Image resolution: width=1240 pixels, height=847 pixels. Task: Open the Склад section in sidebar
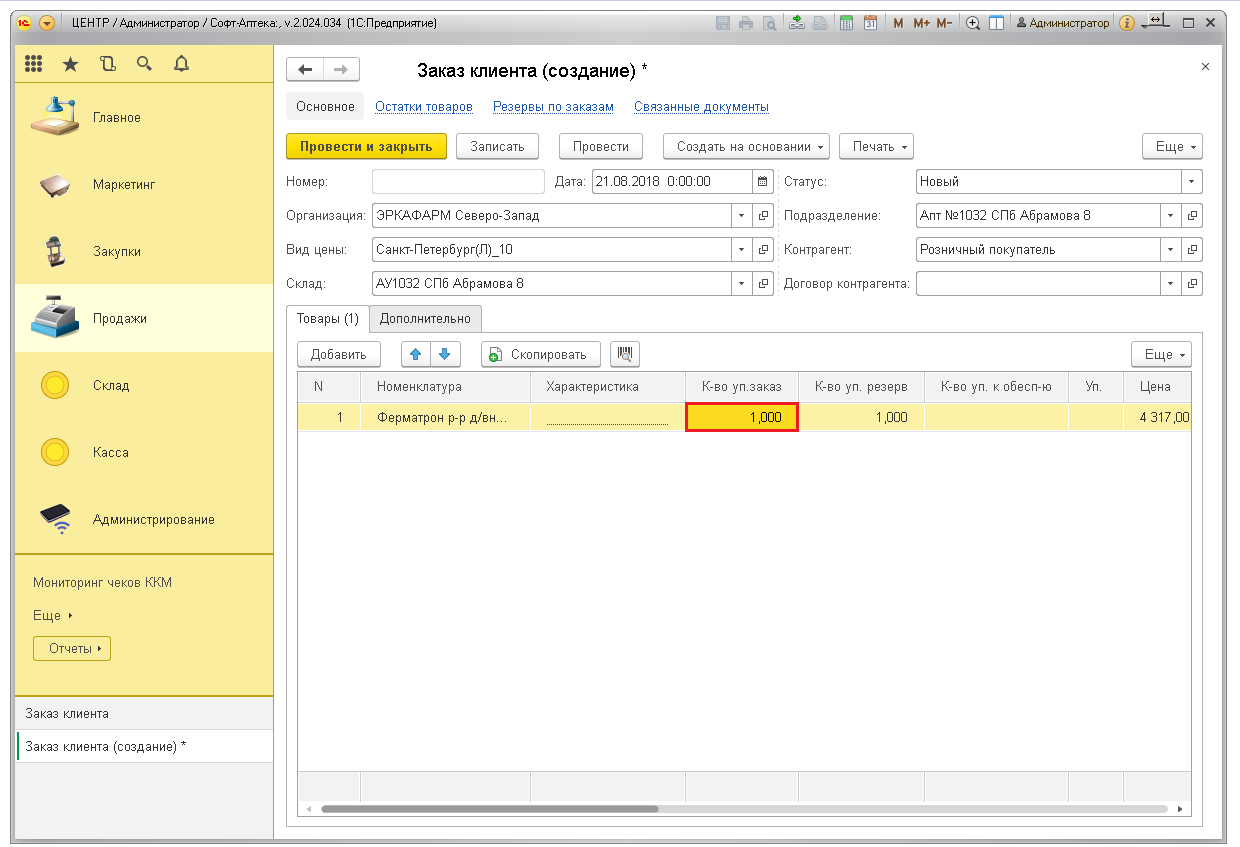[111, 385]
